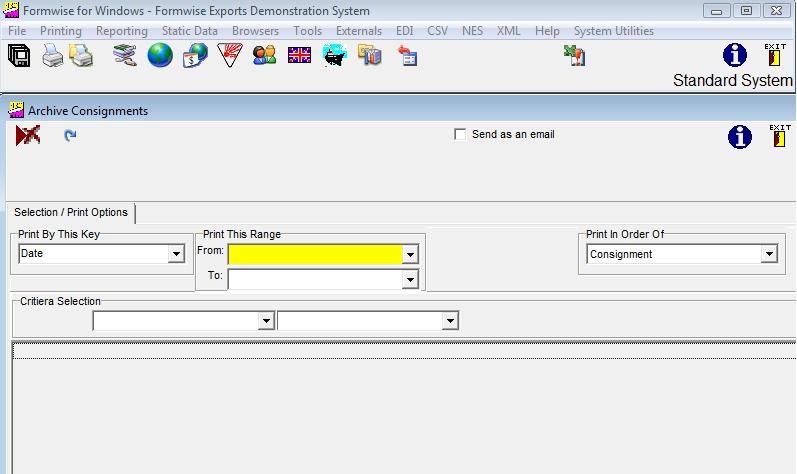Open the first Criteria Selection dropdown

click(x=265, y=321)
